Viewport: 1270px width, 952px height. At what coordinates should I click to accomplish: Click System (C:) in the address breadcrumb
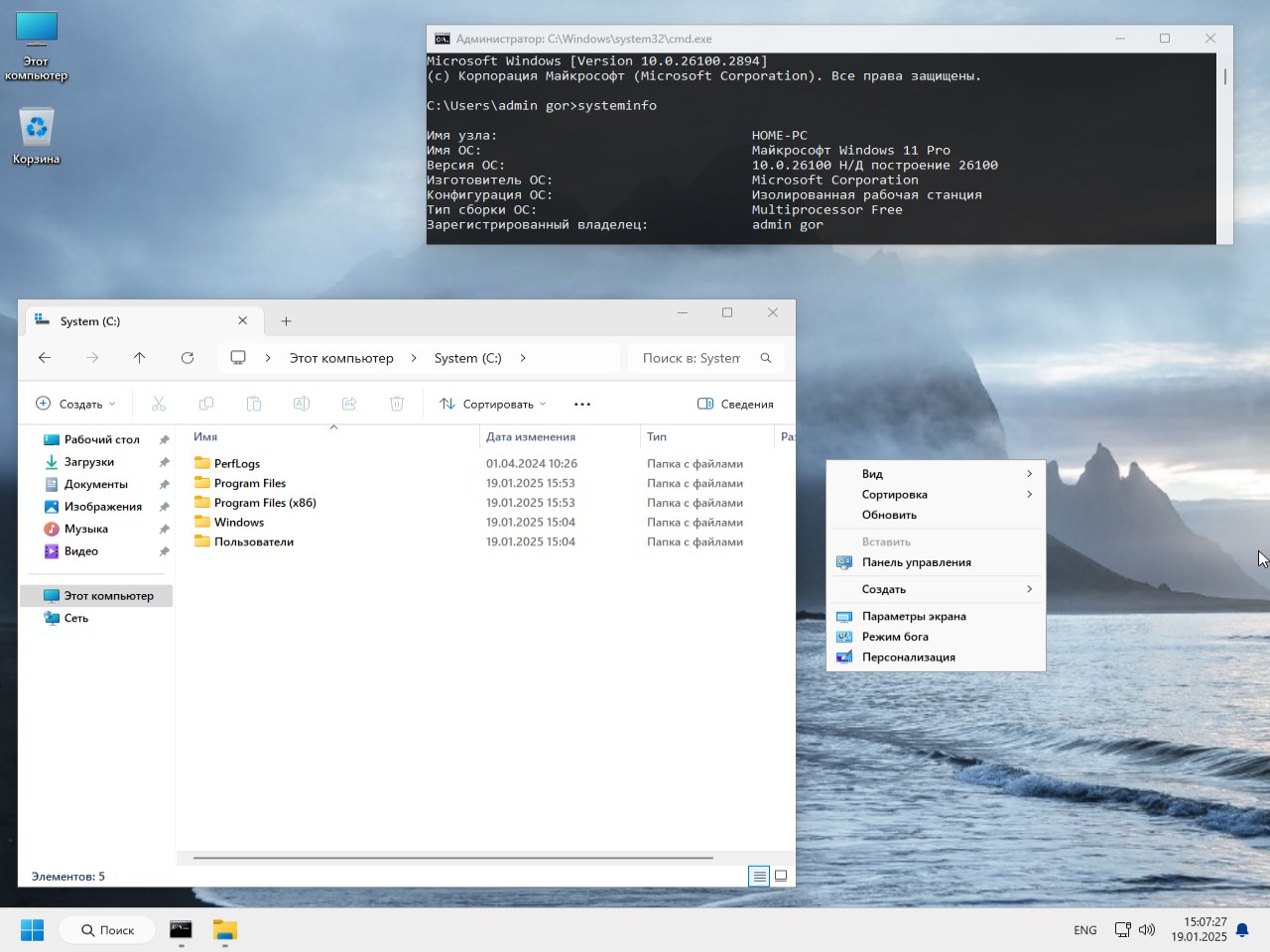click(468, 358)
